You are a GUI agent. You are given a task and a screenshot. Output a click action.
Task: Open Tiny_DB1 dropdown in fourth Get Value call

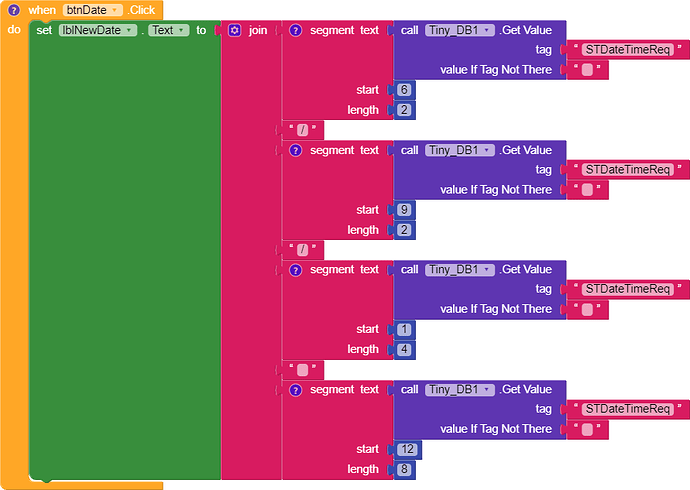coord(460,390)
